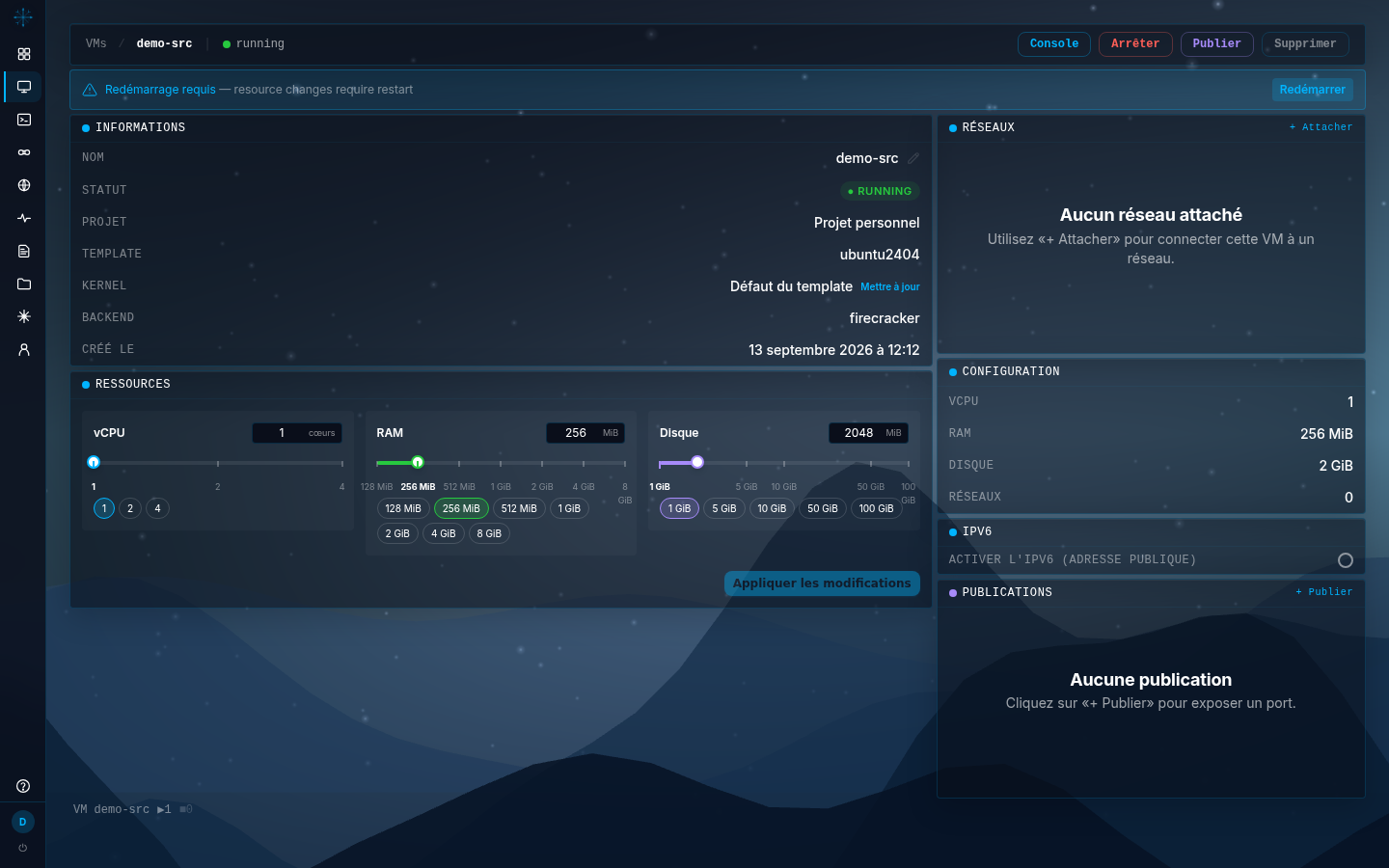Click the chain link icon in sidebar
Screen dimensions: 1389x868
pyautogui.click(x=24, y=152)
